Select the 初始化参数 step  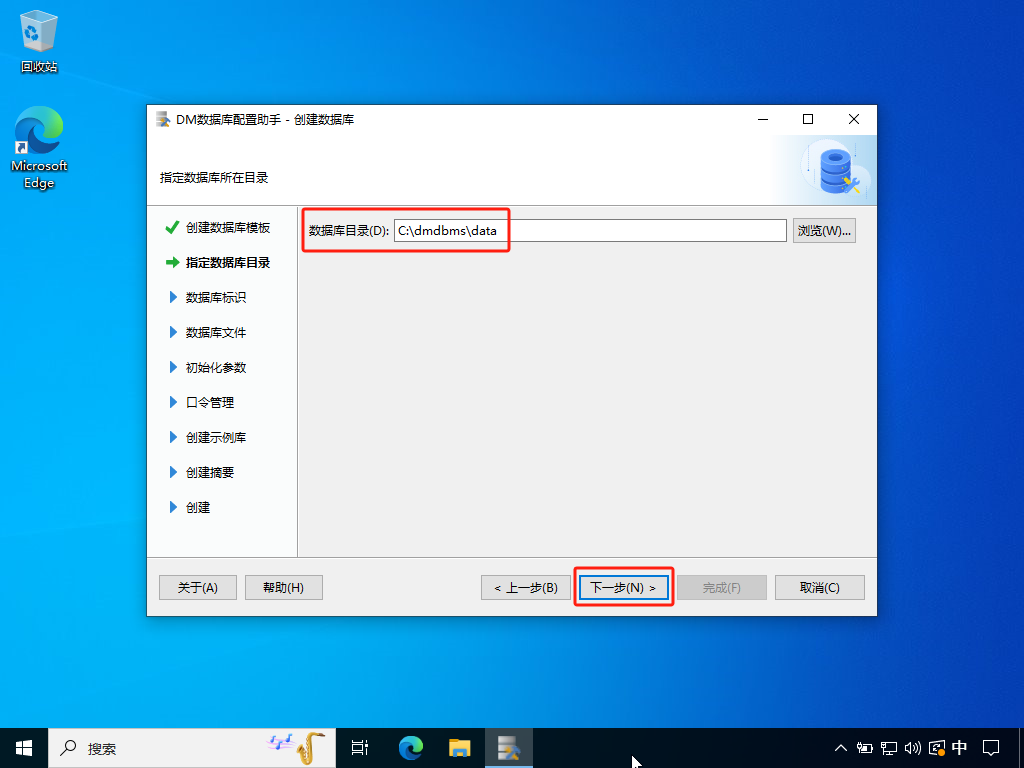tap(216, 368)
